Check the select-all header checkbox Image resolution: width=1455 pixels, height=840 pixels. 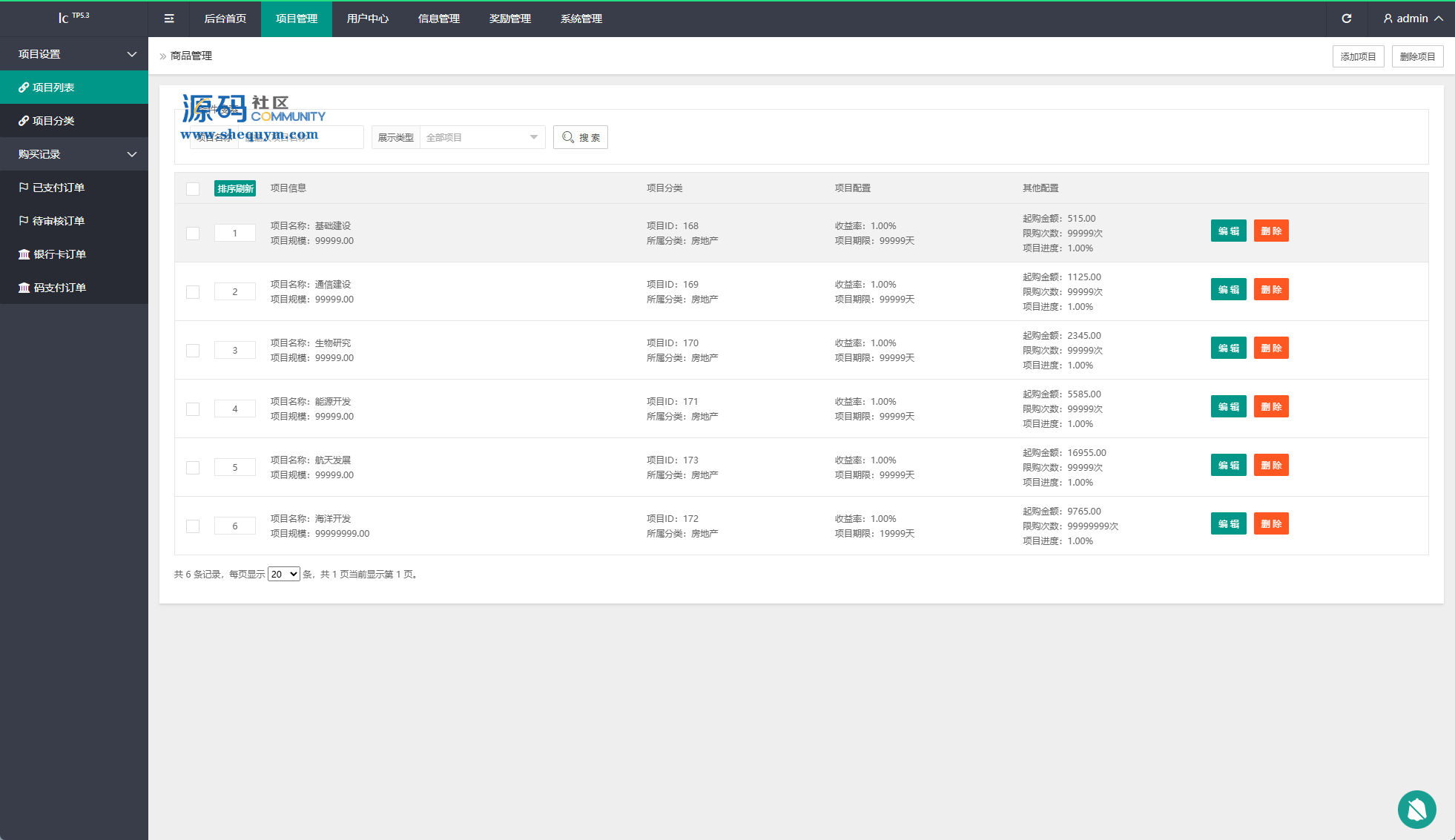tap(193, 189)
